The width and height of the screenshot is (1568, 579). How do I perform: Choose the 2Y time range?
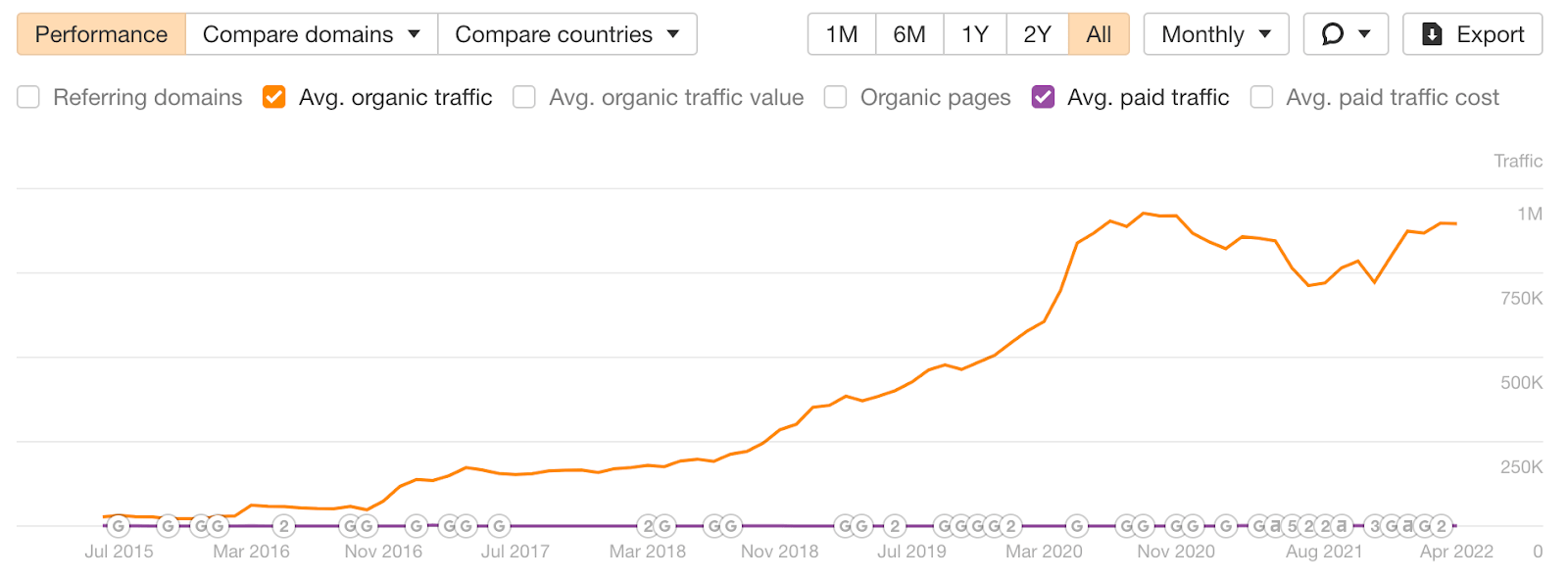(x=1037, y=34)
